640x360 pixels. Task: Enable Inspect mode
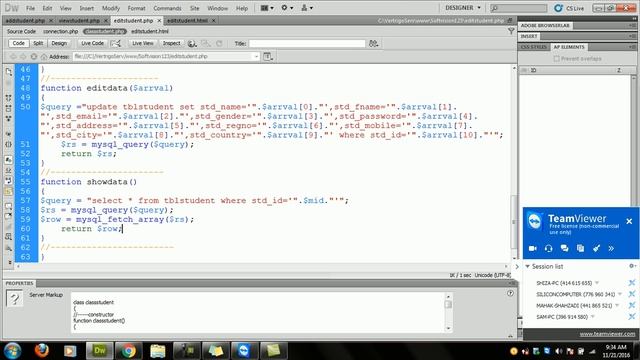[x=171, y=43]
